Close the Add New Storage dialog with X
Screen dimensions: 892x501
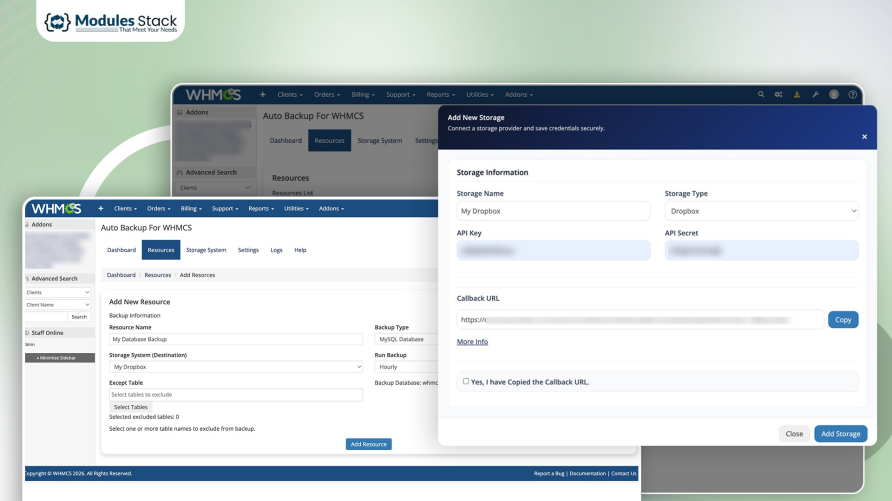tap(864, 137)
